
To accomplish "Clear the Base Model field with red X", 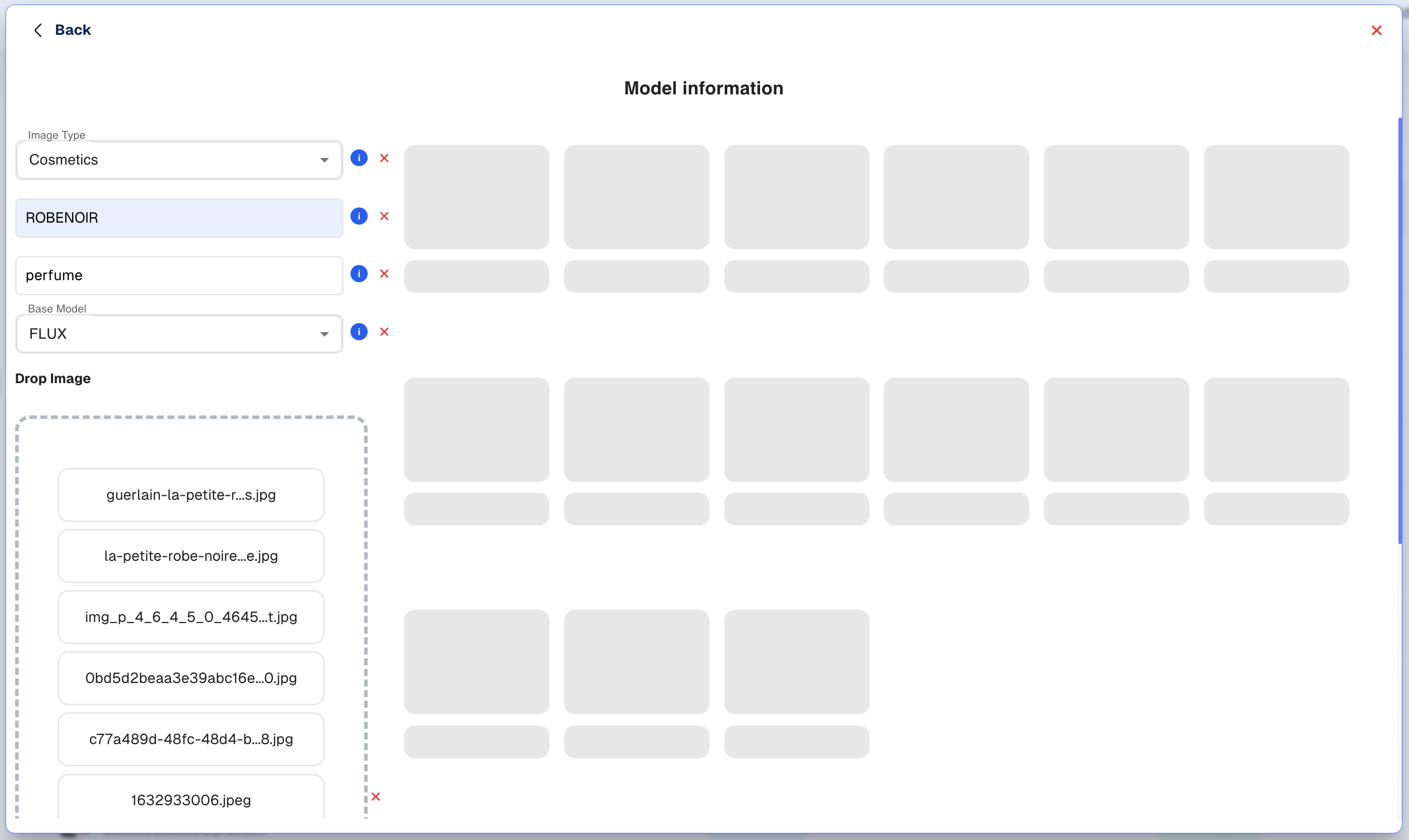I will pyautogui.click(x=384, y=332).
